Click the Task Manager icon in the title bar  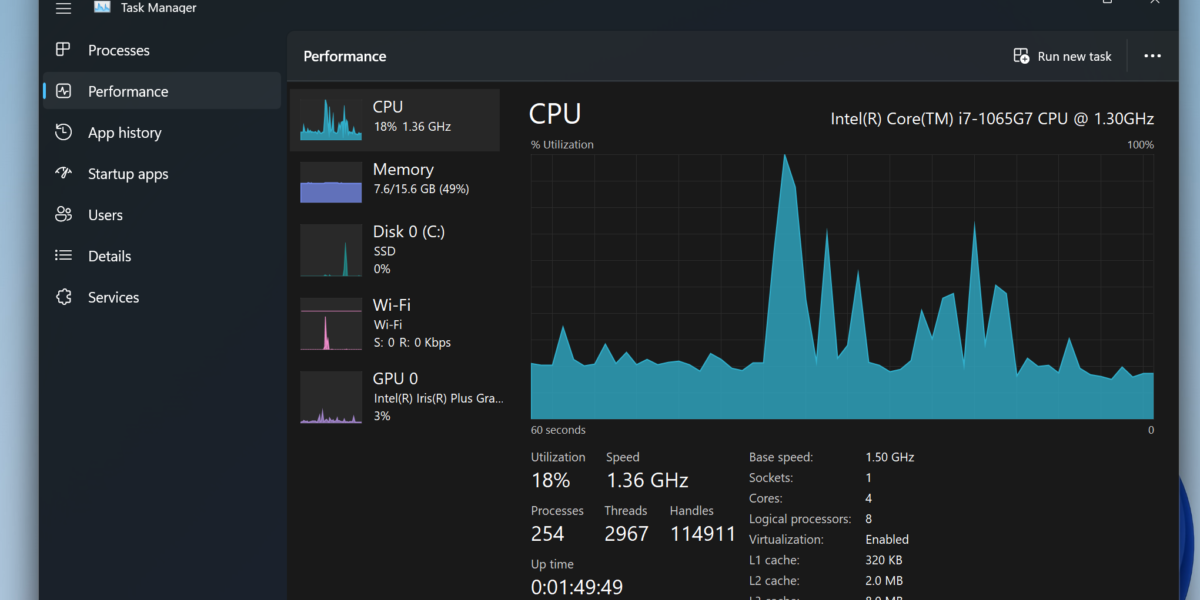point(101,7)
